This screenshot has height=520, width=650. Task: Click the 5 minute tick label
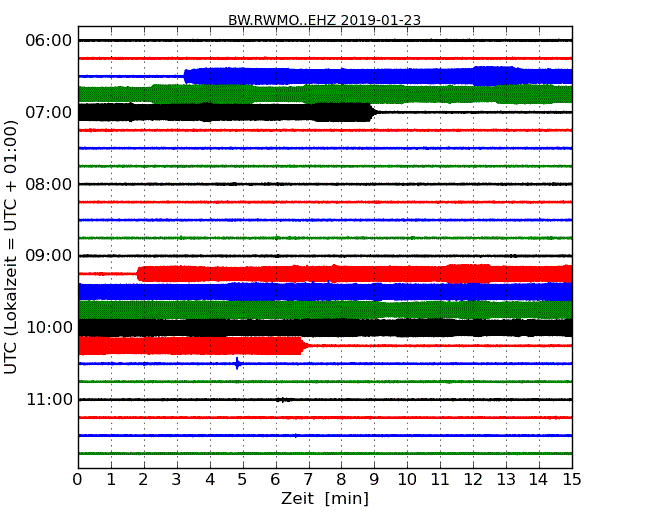[x=243, y=480]
